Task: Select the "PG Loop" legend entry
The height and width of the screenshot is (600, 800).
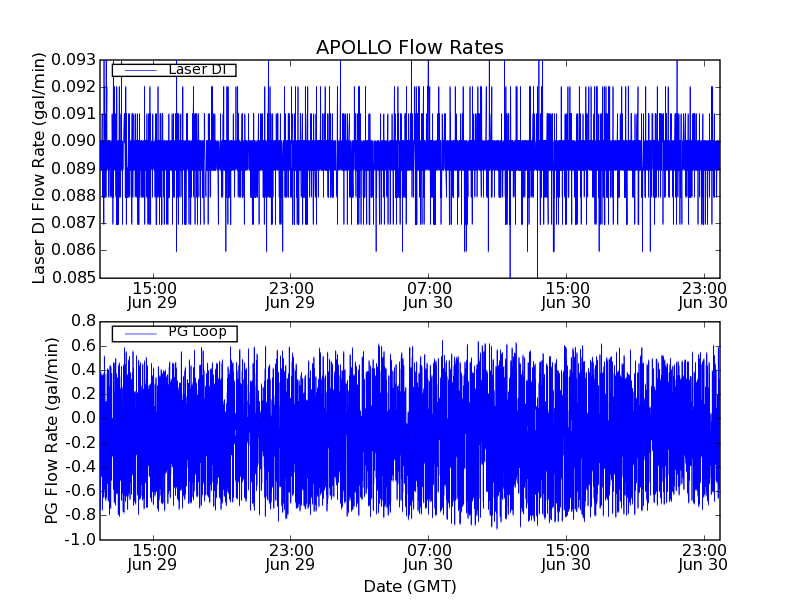Action: tap(197, 332)
